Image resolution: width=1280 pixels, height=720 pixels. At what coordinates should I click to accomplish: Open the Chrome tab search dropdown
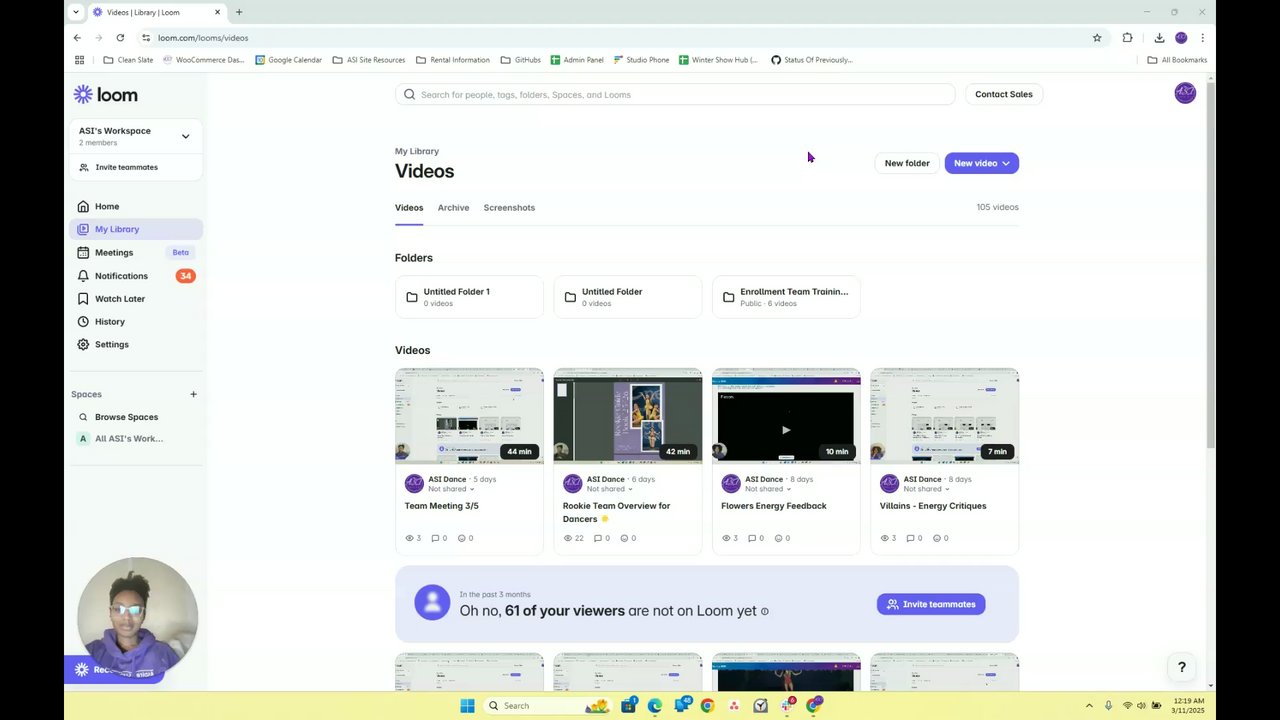click(75, 12)
